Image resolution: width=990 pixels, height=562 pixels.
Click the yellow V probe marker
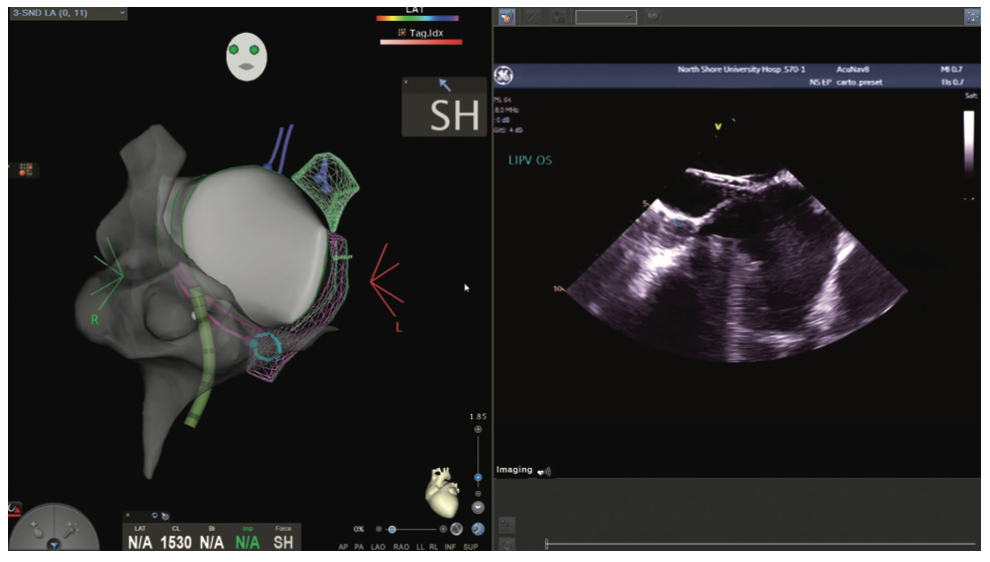[718, 126]
